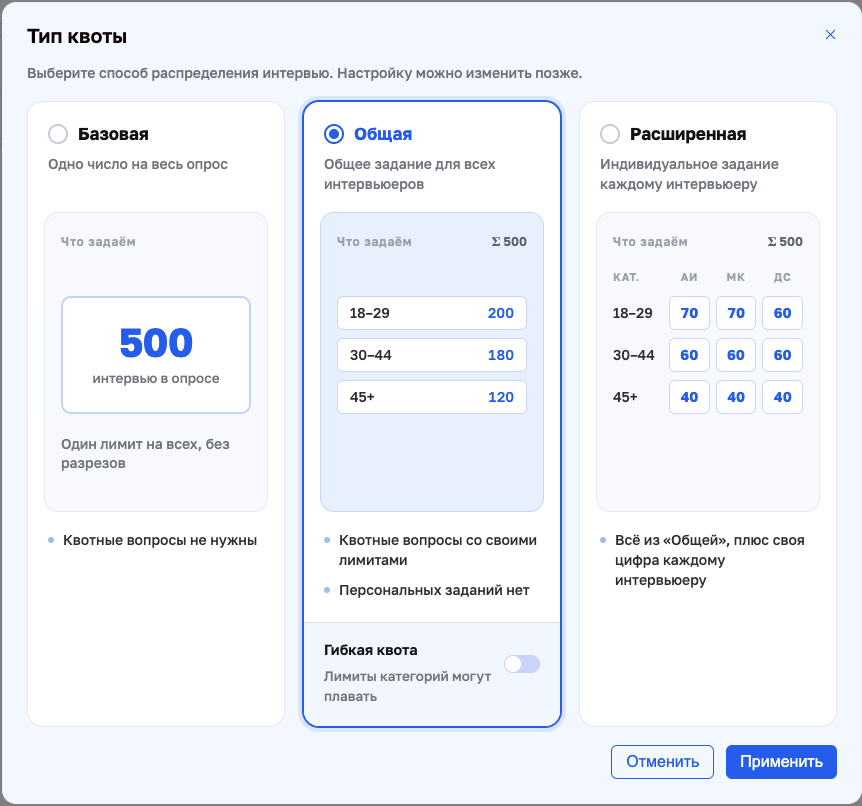Click the 18–29 row label in Расширенная table
The height and width of the screenshot is (806, 862).
(632, 313)
